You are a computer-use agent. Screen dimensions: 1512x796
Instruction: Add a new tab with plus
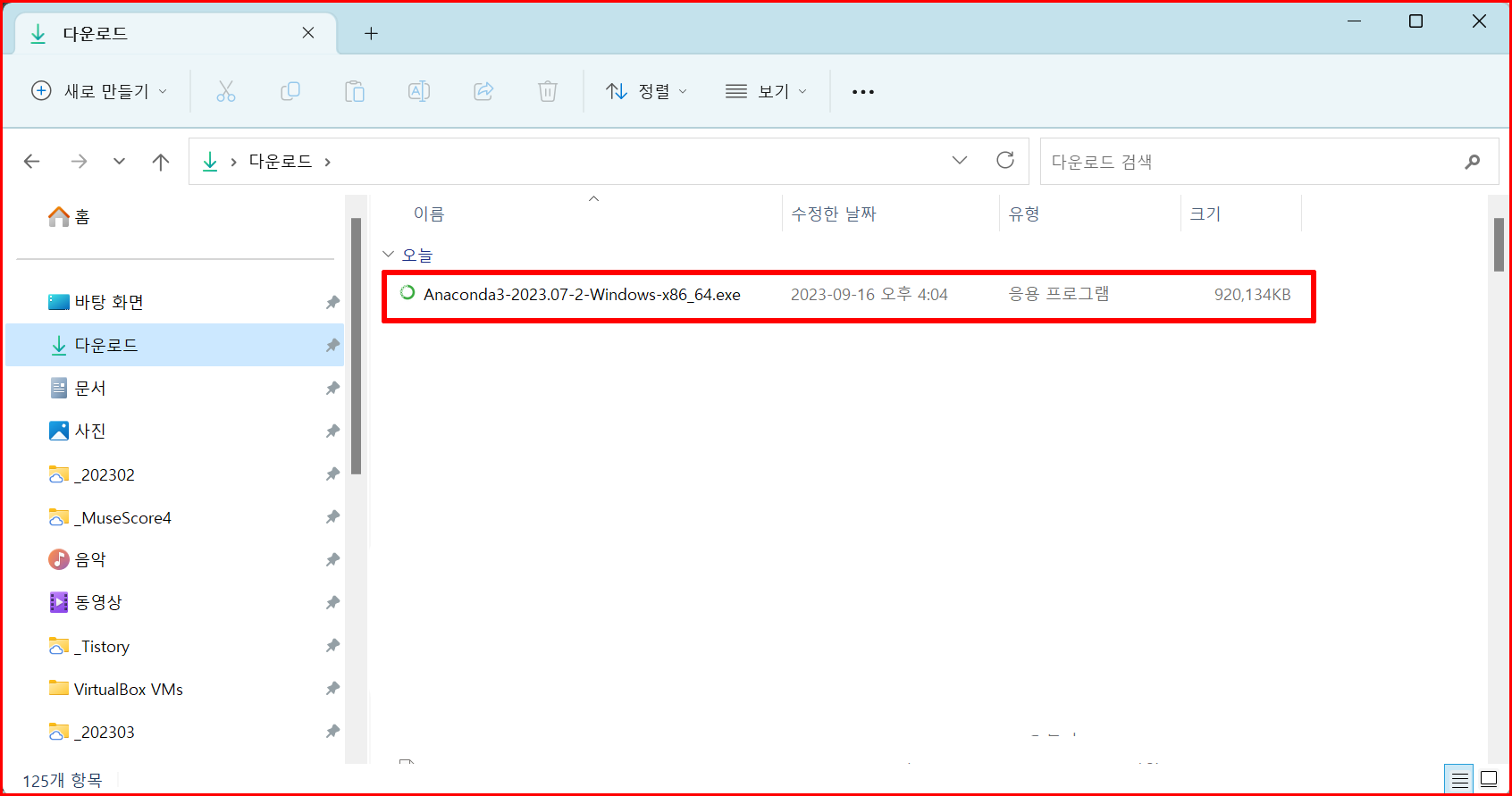point(371,34)
